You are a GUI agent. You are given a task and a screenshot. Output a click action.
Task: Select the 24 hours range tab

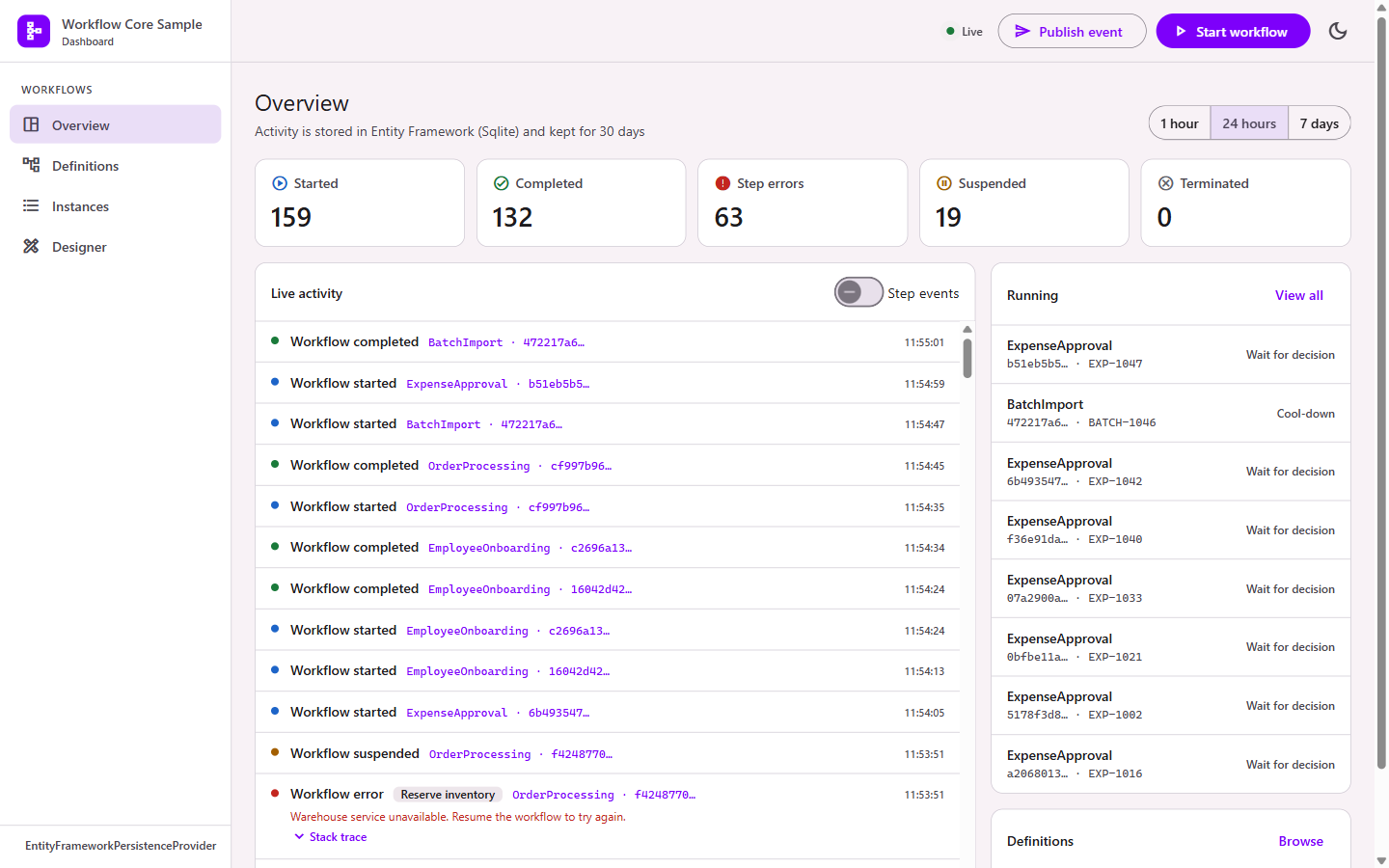tap(1249, 123)
